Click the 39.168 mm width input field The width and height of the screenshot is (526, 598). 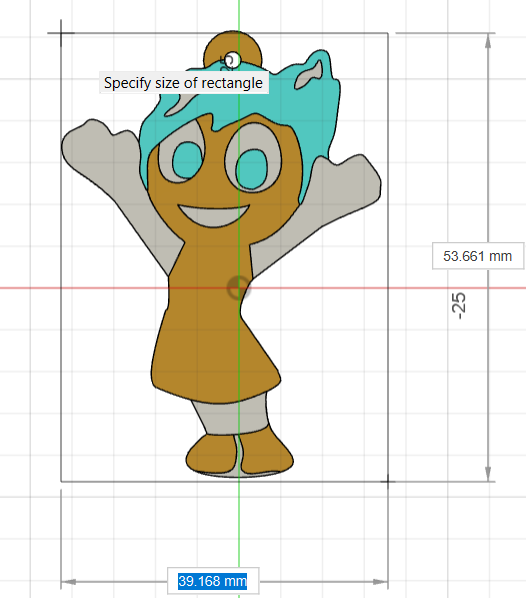click(213, 581)
